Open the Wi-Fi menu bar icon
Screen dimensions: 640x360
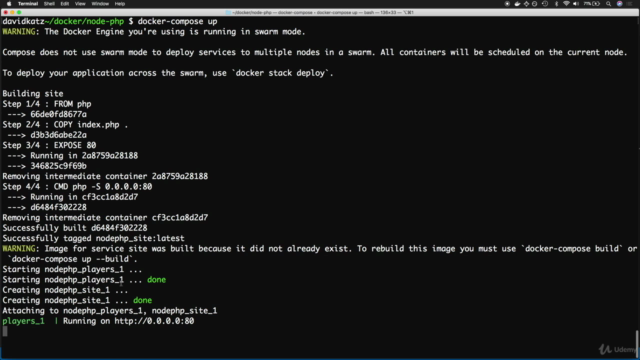click(x=566, y=4)
